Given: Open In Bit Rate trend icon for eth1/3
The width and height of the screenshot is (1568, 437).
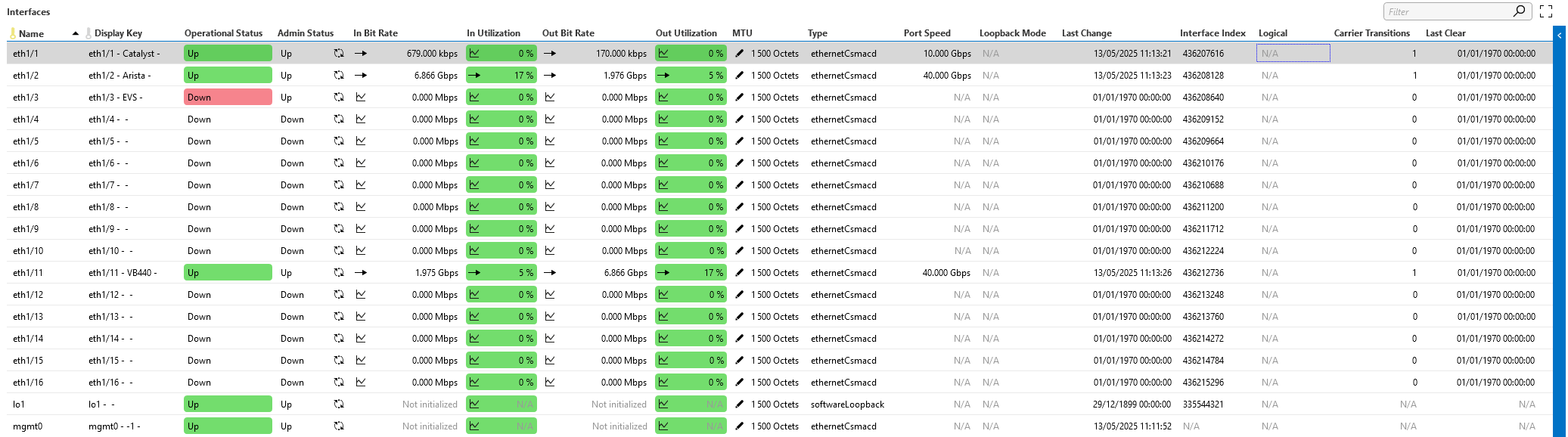Looking at the screenshot, I should click(x=361, y=98).
